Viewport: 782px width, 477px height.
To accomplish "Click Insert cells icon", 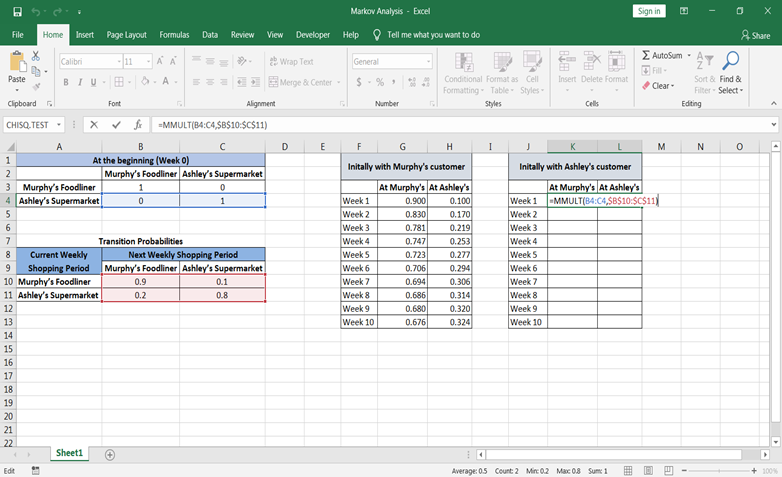I will [567, 61].
